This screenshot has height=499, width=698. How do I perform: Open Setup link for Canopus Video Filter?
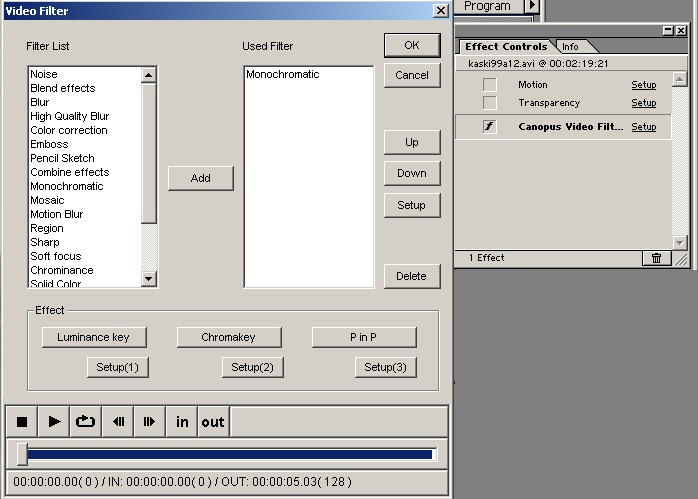pos(644,127)
